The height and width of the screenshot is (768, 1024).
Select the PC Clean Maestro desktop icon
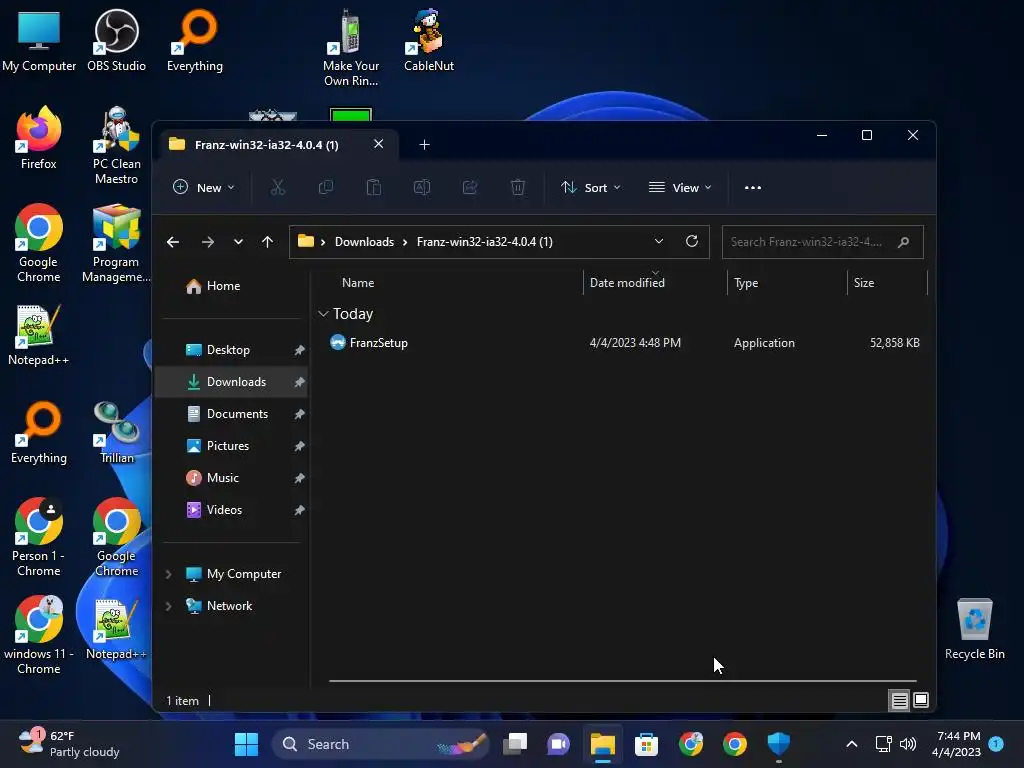pos(116,146)
